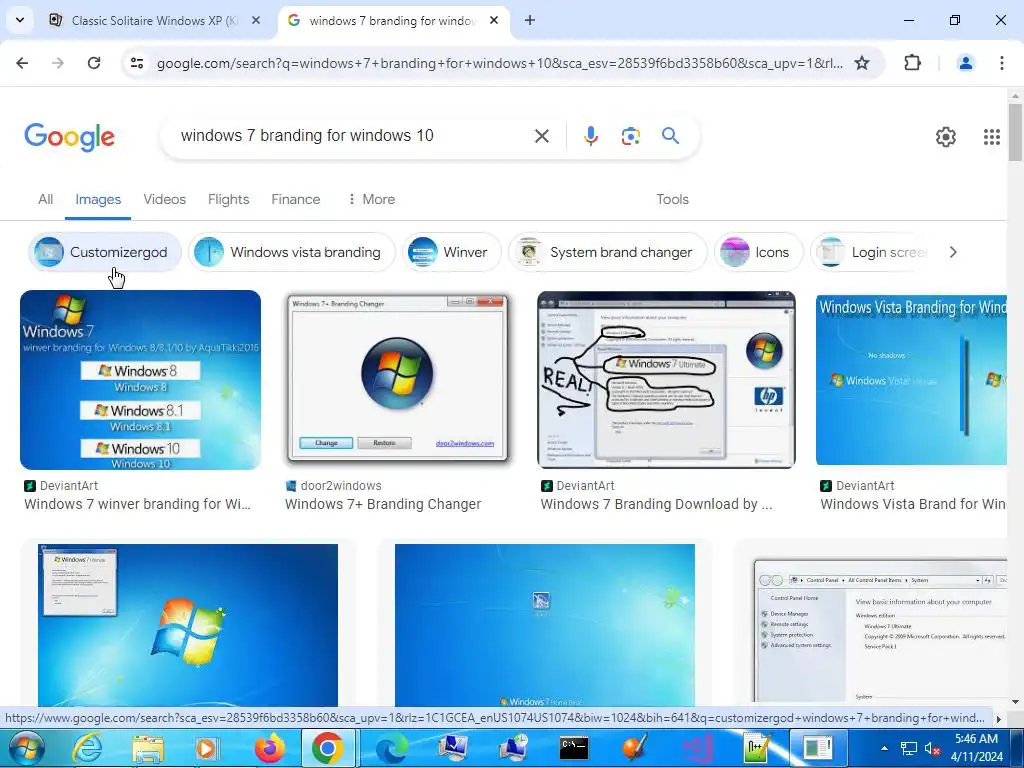The width and height of the screenshot is (1024, 768).
Task: Open the search Tools options
Action: (x=673, y=199)
